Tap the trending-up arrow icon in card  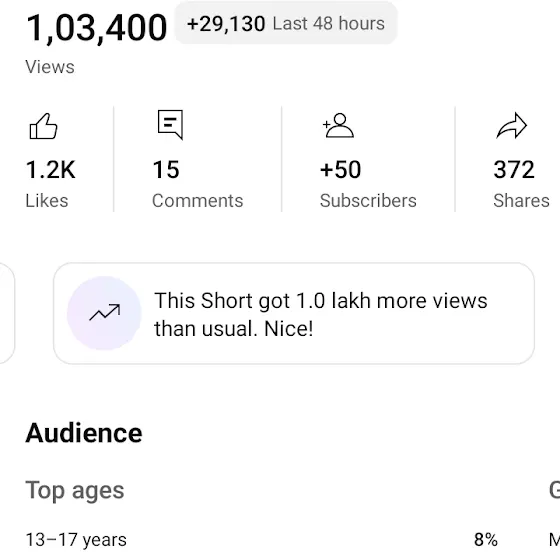[104, 313]
